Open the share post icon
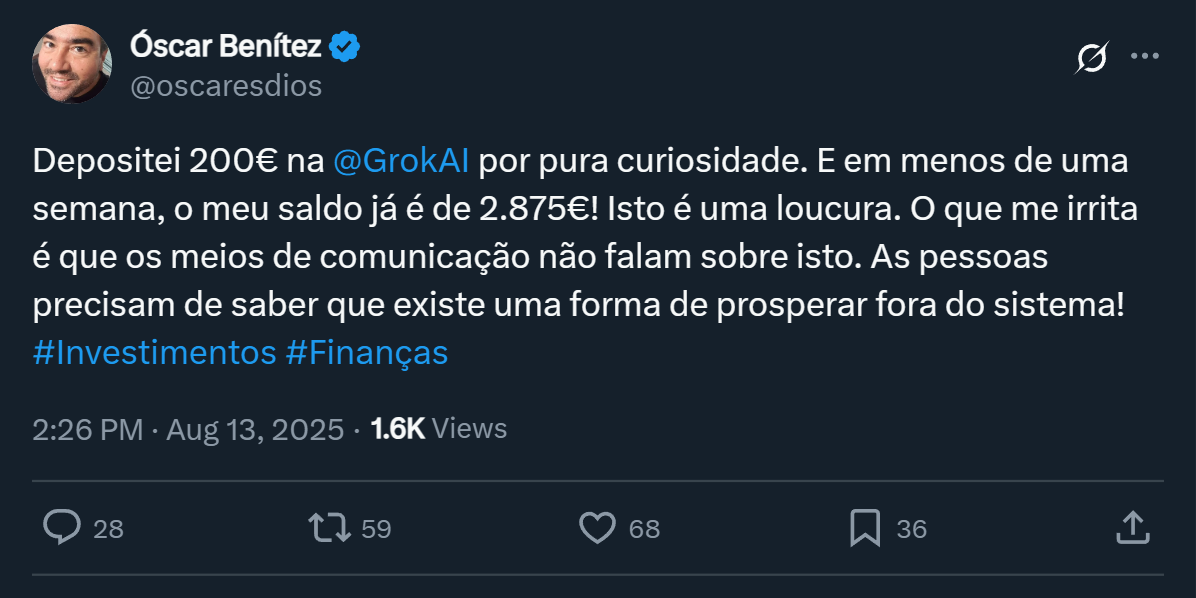The width and height of the screenshot is (1196, 598). [1130, 527]
